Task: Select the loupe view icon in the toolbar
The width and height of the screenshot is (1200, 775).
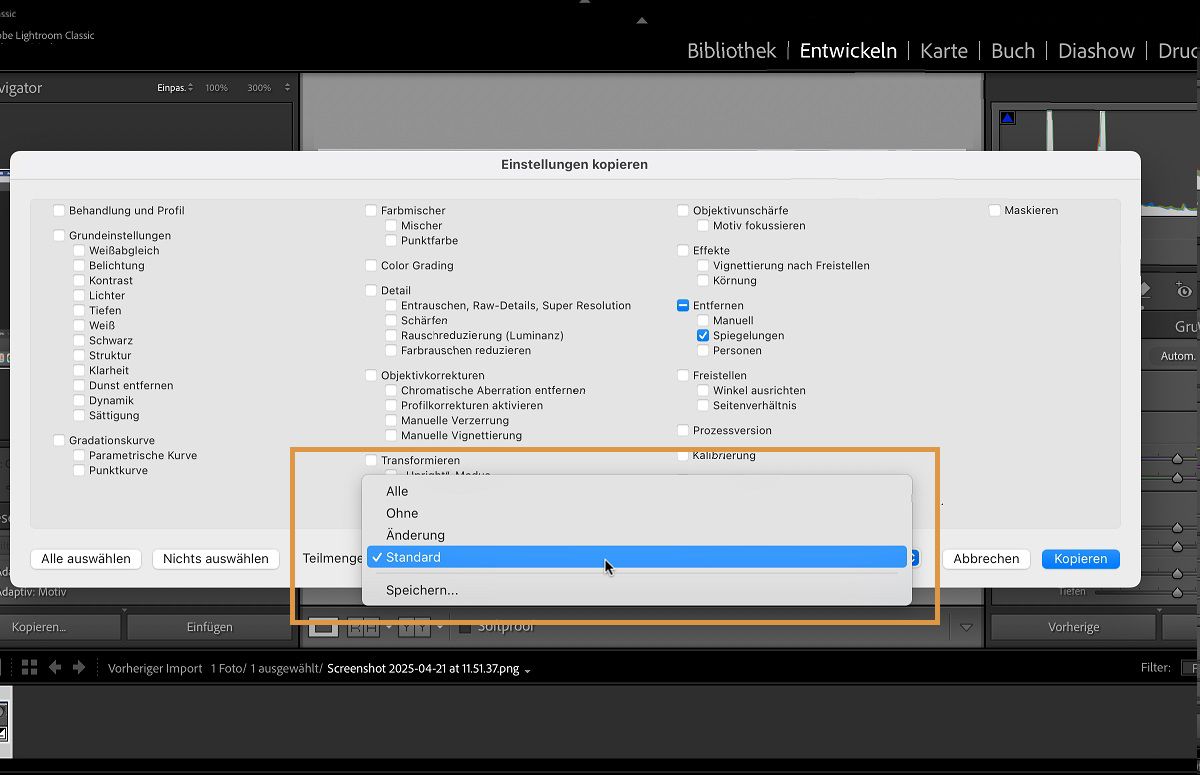Action: [322, 626]
